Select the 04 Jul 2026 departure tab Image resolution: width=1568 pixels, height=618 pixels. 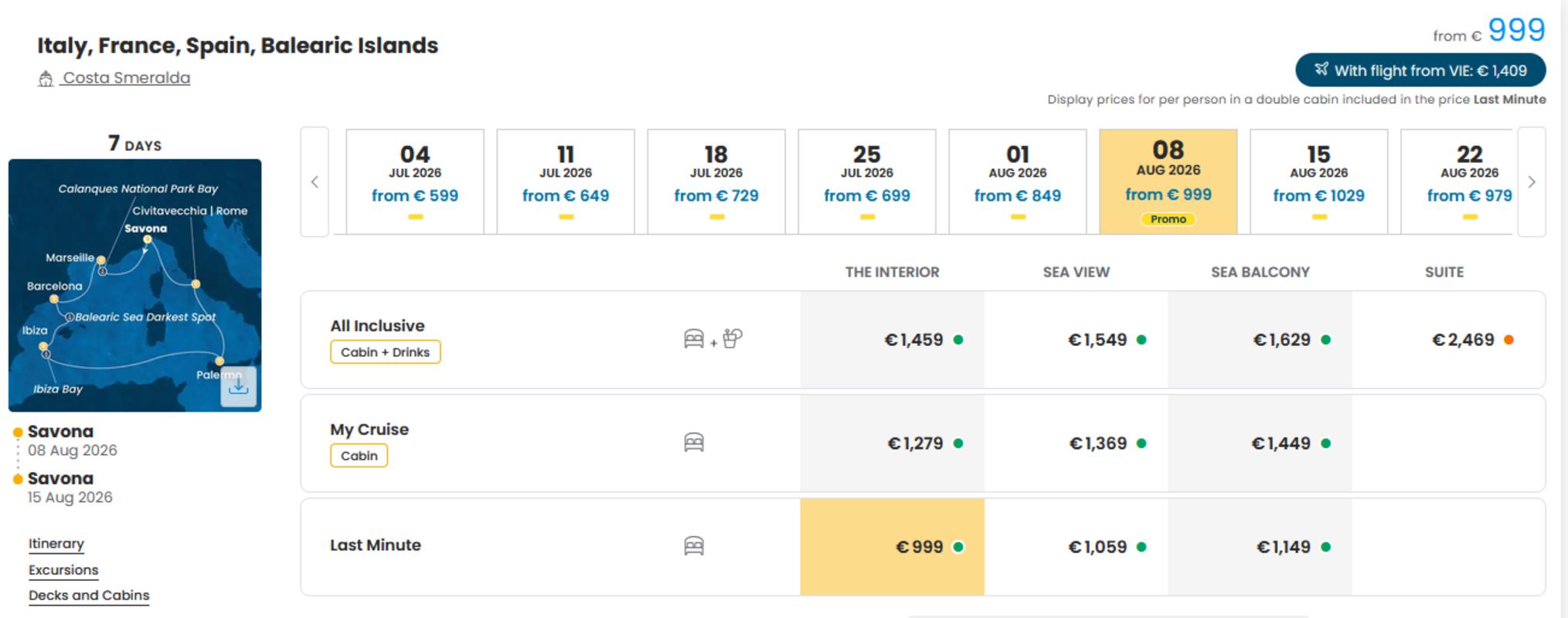click(x=415, y=182)
